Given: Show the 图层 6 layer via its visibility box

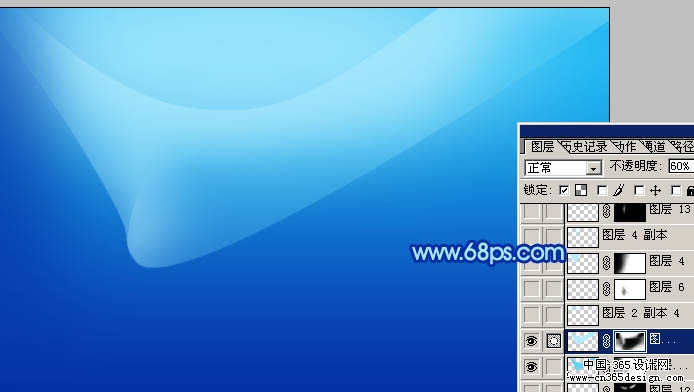Looking at the screenshot, I should click(x=531, y=289).
